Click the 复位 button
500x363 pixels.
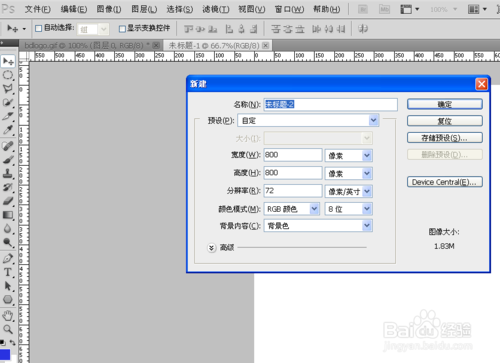tap(445, 121)
